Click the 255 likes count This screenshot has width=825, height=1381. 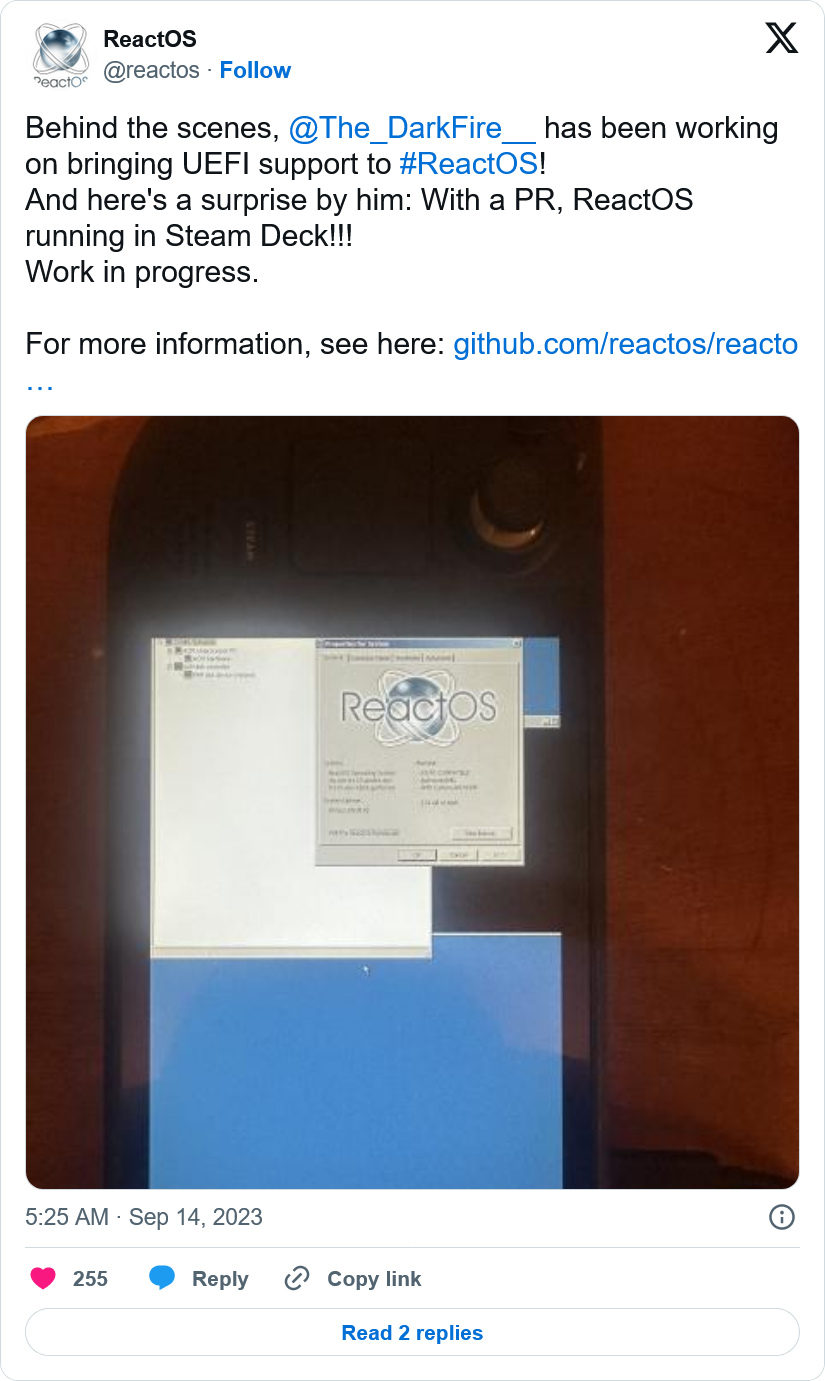coord(90,1278)
